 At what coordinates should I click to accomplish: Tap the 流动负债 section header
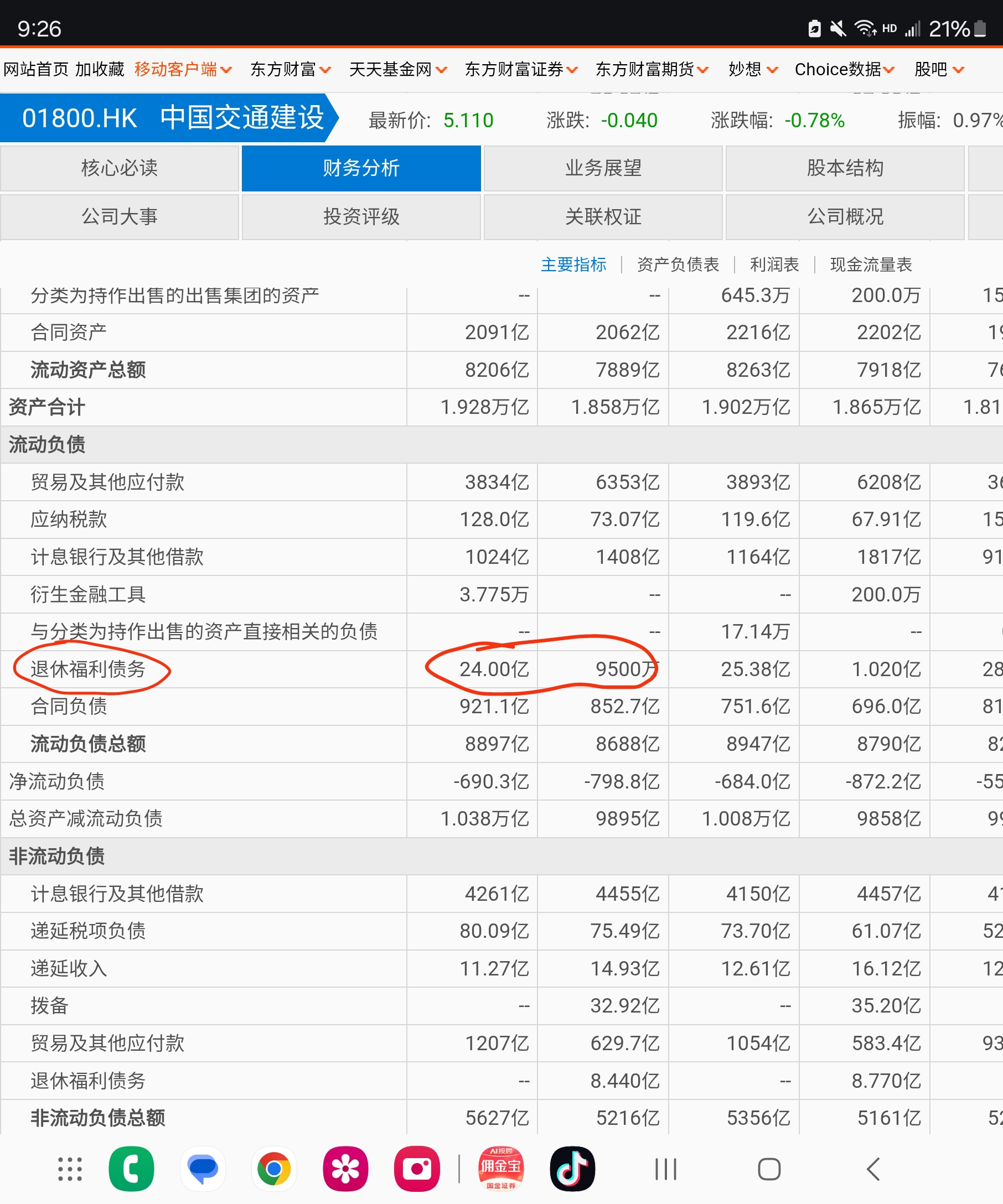(47, 444)
